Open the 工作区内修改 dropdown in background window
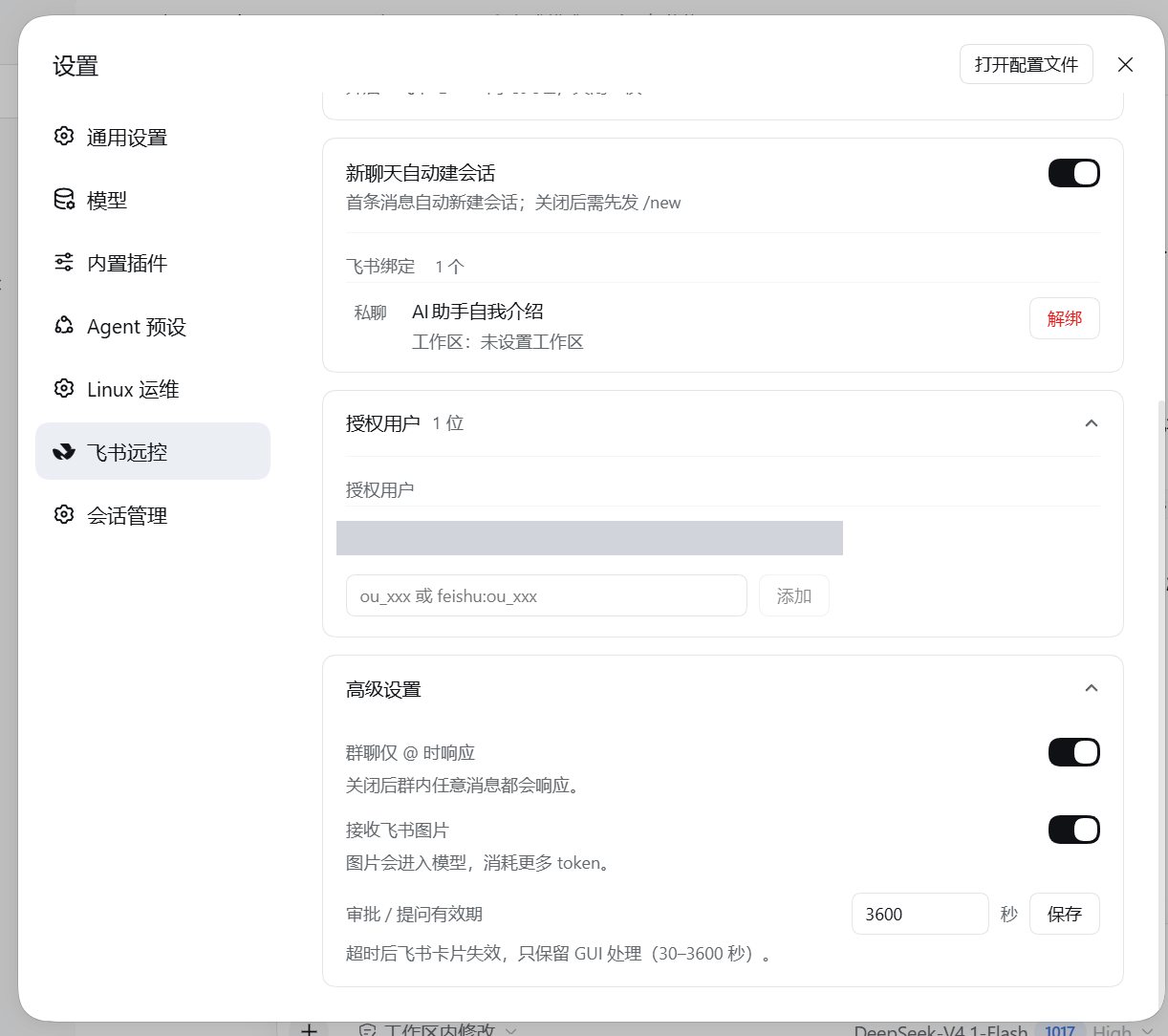This screenshot has height=1036, width=1168. click(x=440, y=1030)
